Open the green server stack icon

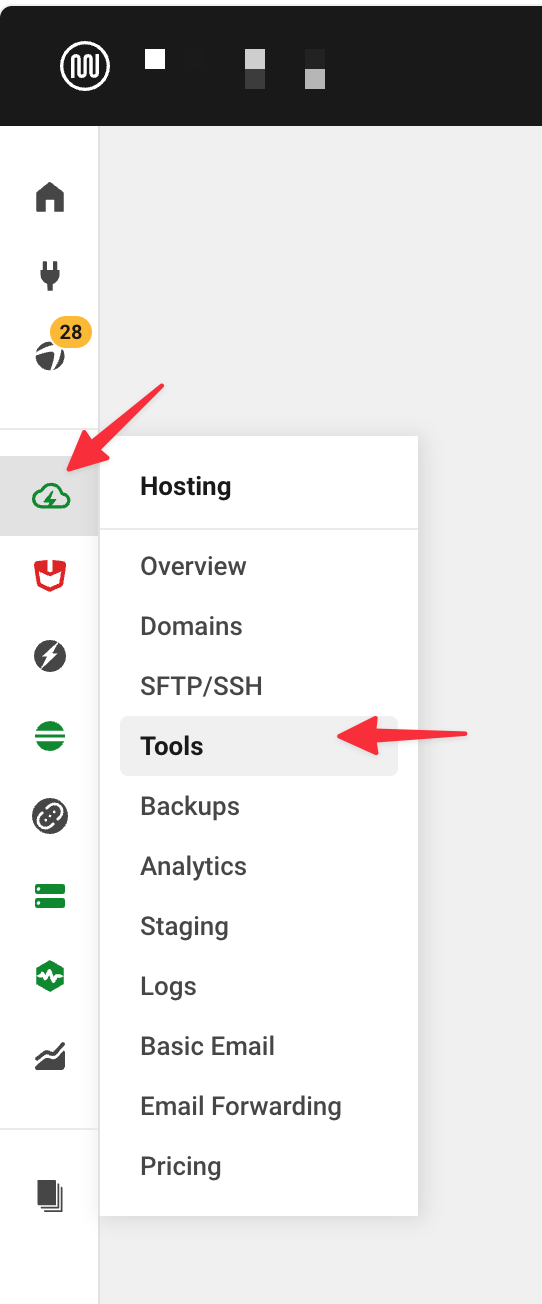pyautogui.click(x=50, y=895)
